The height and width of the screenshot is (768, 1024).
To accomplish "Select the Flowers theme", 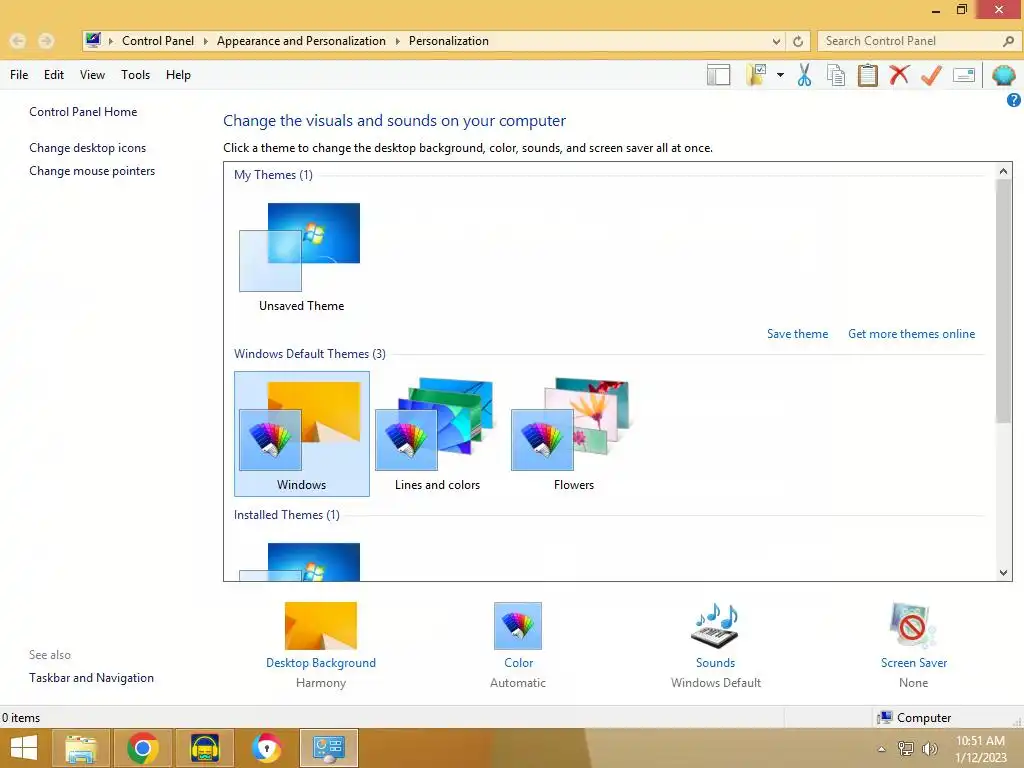I will coord(573,434).
